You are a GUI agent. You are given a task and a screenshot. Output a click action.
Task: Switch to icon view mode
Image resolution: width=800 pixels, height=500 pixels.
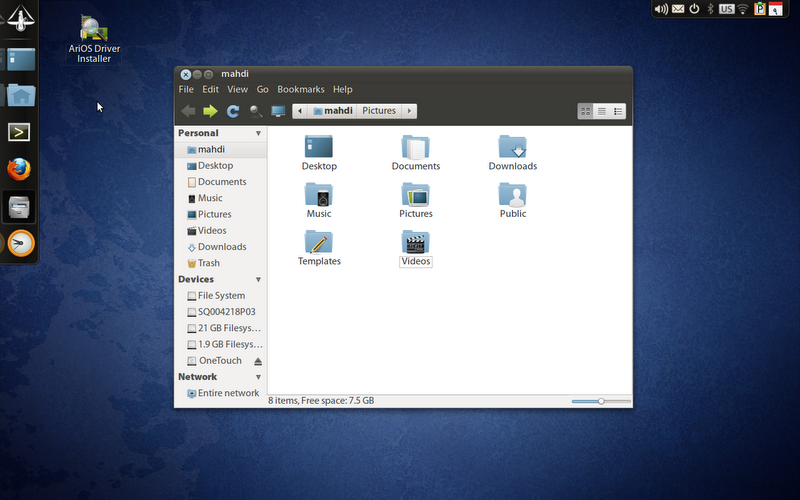point(586,111)
